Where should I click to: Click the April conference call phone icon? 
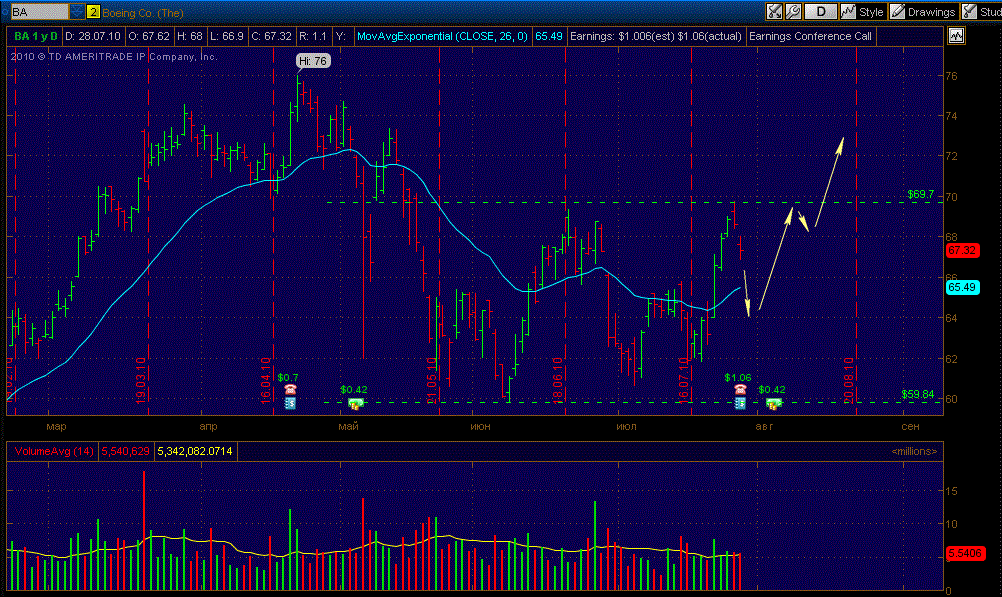[291, 390]
